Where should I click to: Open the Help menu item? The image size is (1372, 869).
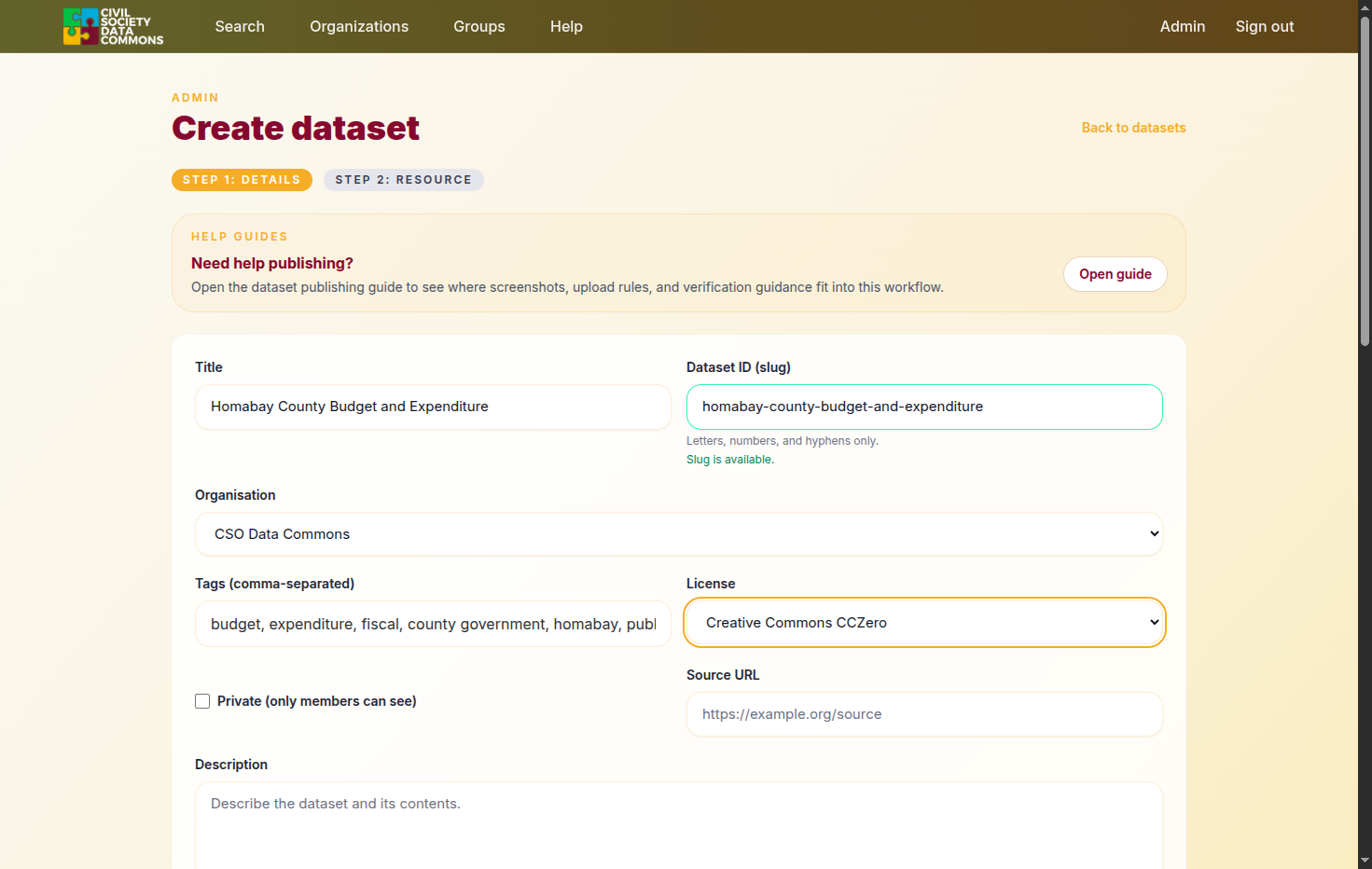[566, 26]
